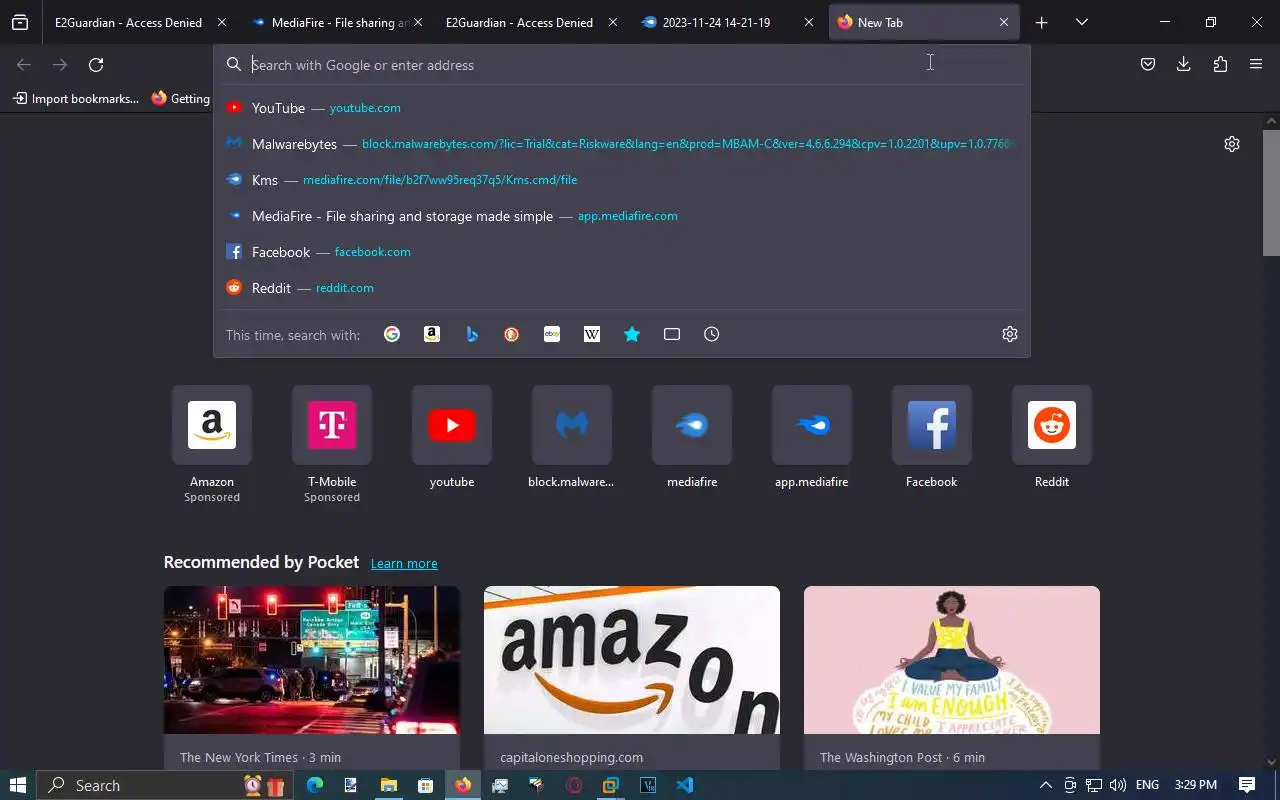Search this time with Bing icon

pyautogui.click(x=472, y=334)
